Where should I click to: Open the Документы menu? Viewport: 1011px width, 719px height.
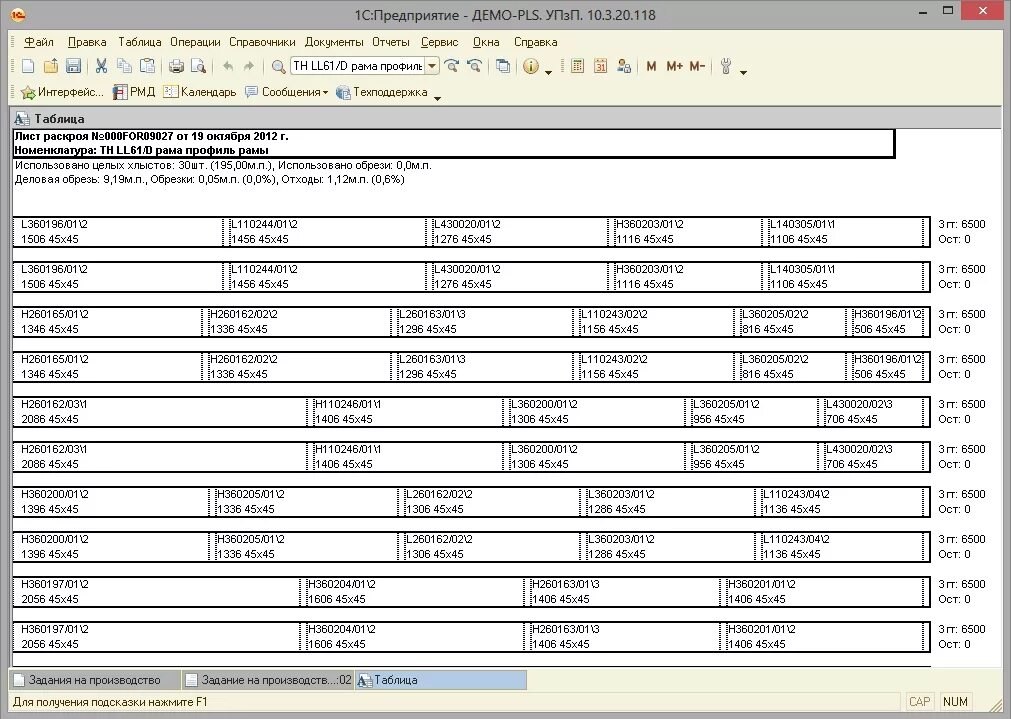(x=334, y=42)
